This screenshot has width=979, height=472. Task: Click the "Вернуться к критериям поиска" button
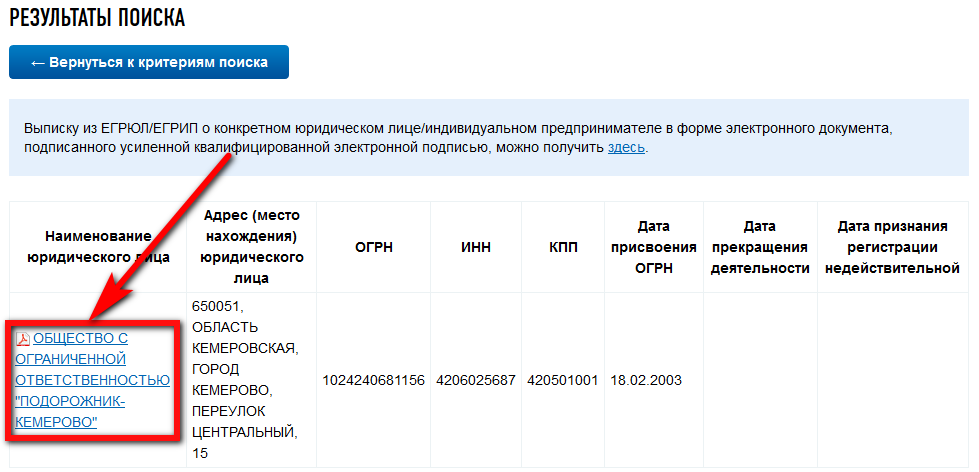coord(149,62)
